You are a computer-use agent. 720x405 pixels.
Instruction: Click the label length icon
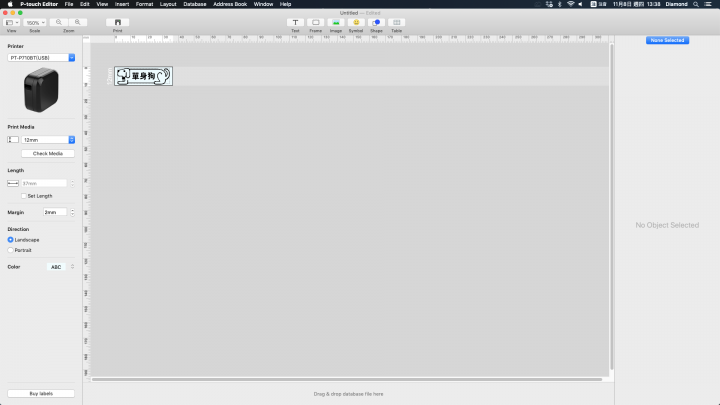tap(13, 183)
